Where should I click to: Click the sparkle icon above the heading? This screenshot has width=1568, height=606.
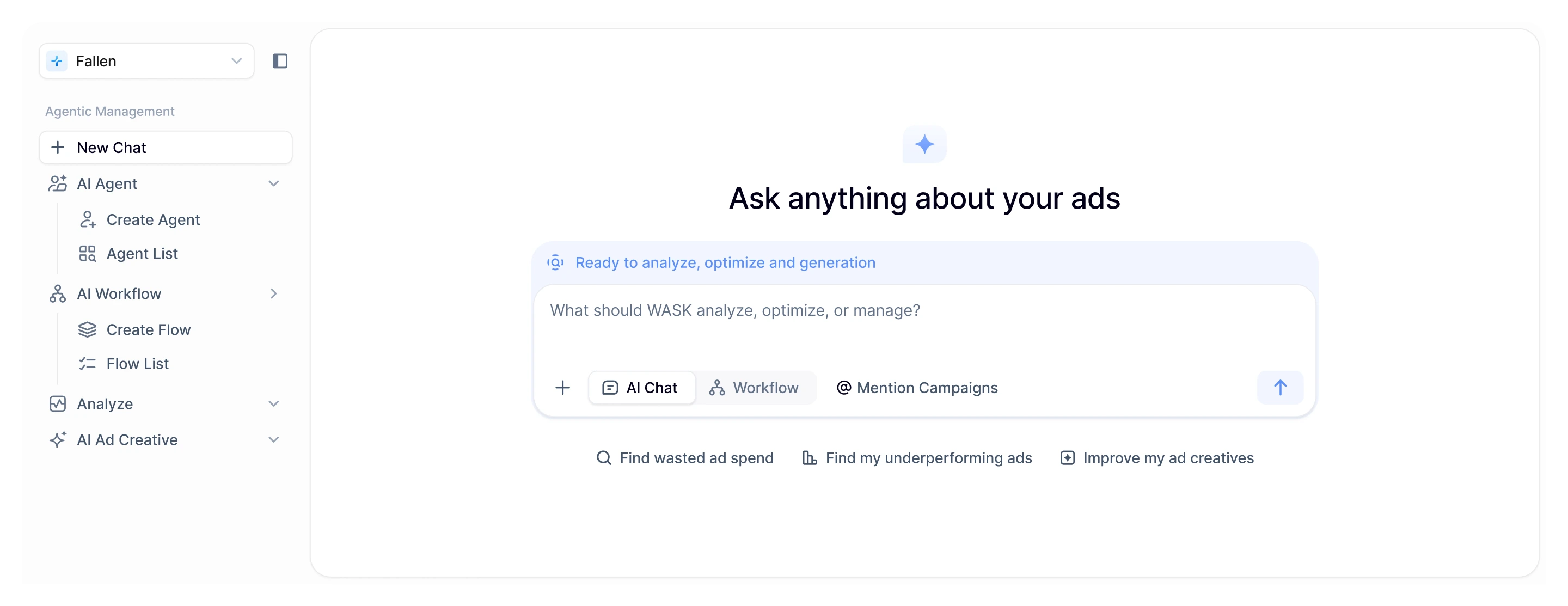click(x=924, y=145)
